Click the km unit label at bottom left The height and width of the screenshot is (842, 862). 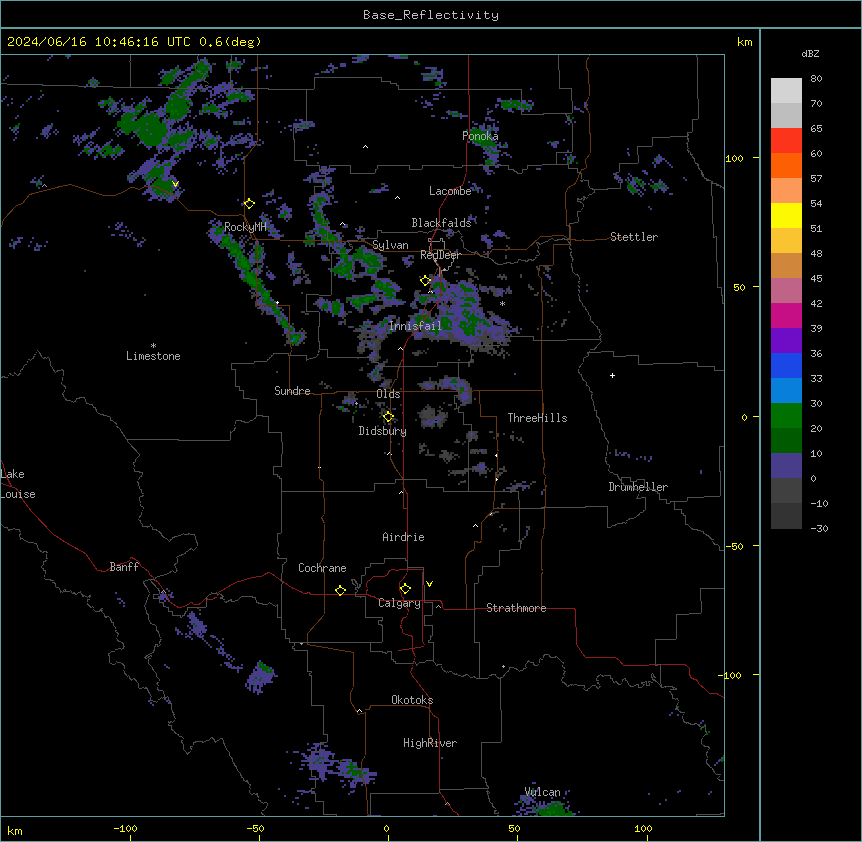15,830
